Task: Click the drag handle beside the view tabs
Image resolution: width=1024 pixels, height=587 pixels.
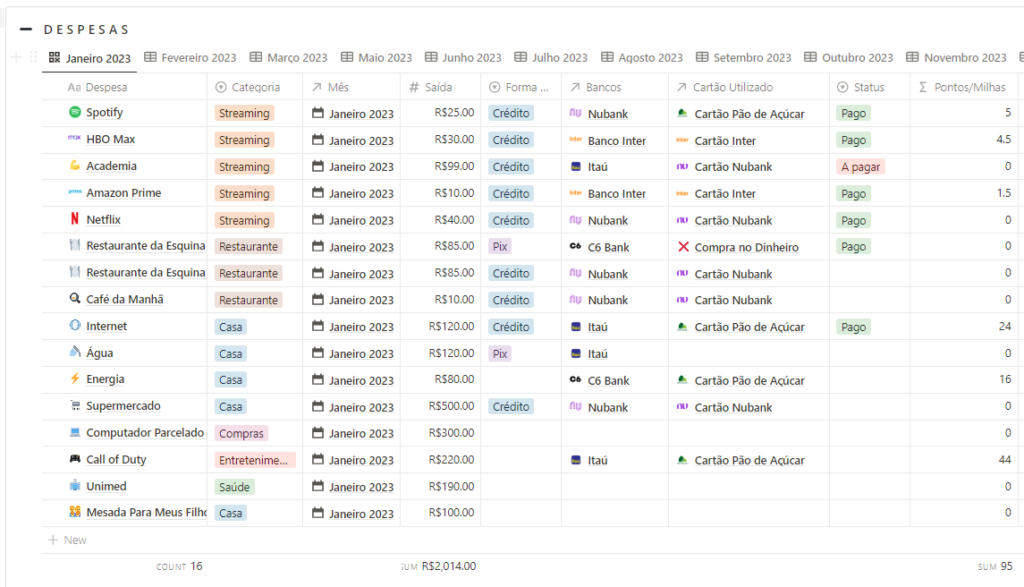Action: pos(33,58)
